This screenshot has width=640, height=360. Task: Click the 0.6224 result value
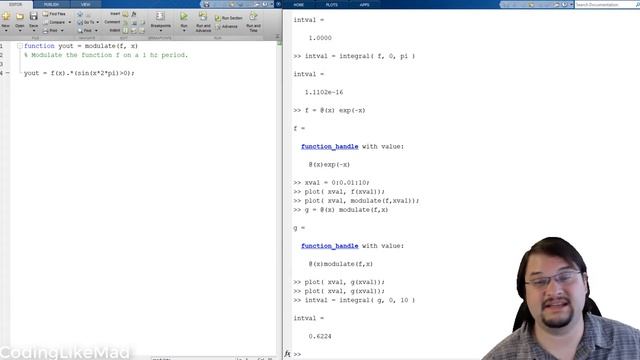320,336
